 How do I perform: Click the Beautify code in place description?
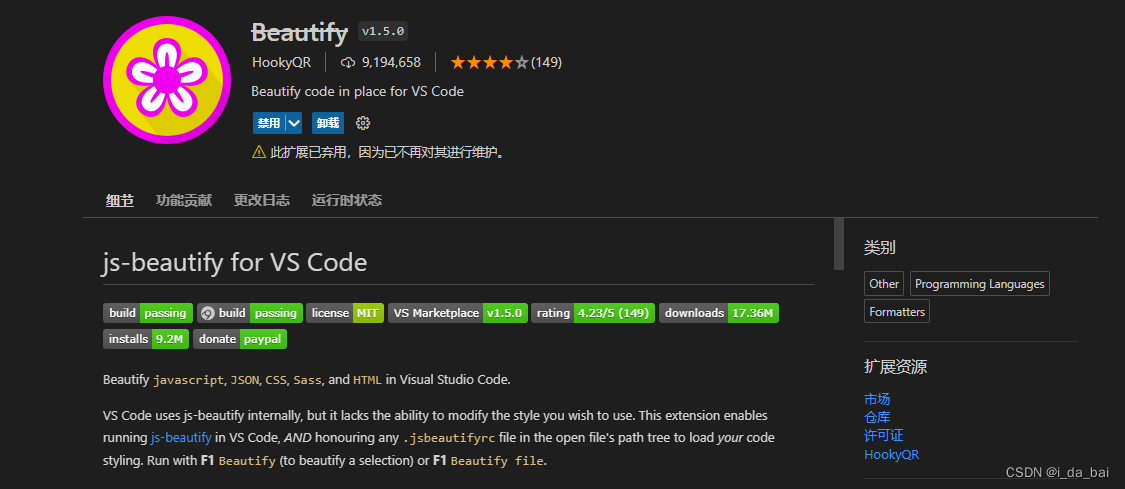tap(358, 92)
